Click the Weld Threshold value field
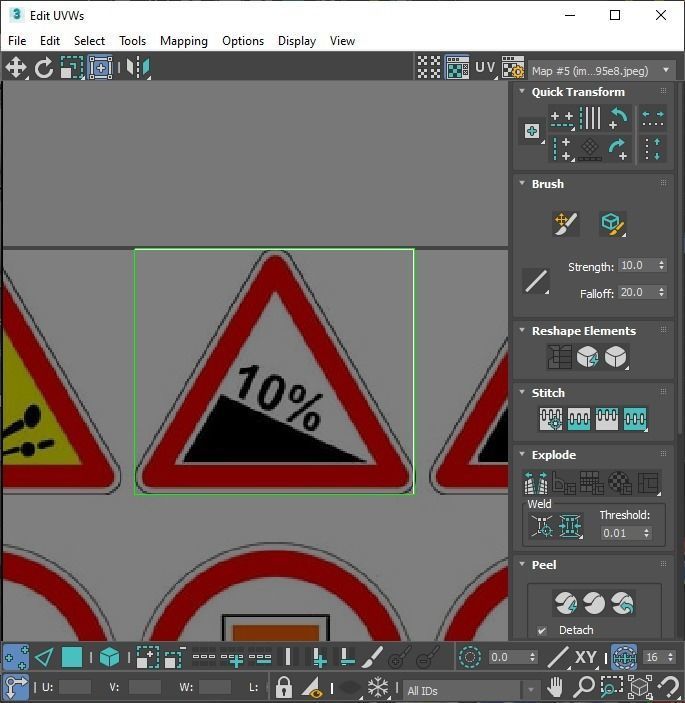This screenshot has height=703, width=685. click(x=621, y=533)
